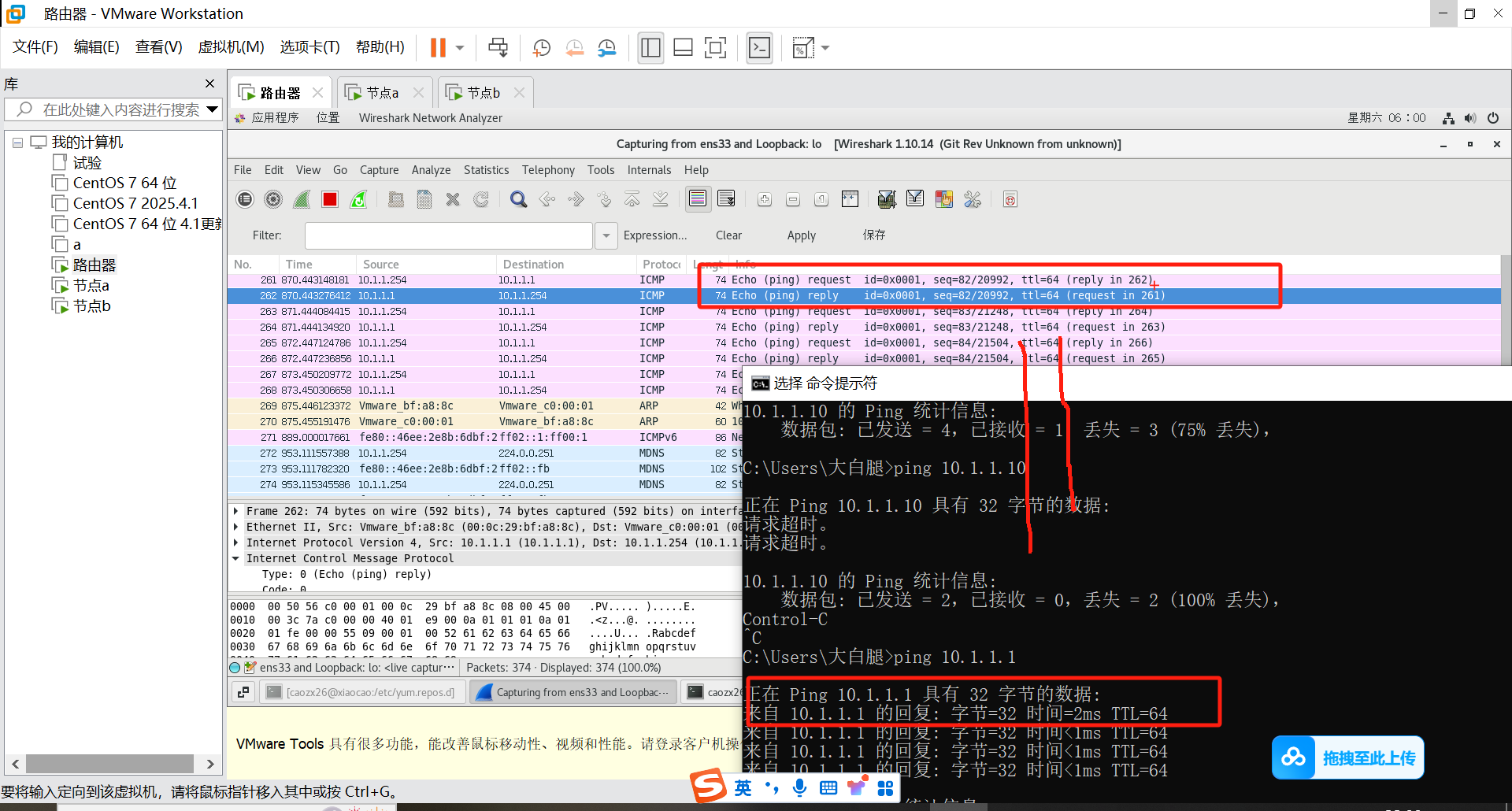The width and height of the screenshot is (1512, 811).
Task: Focus the Wireshark display Filter input field
Action: (448, 235)
